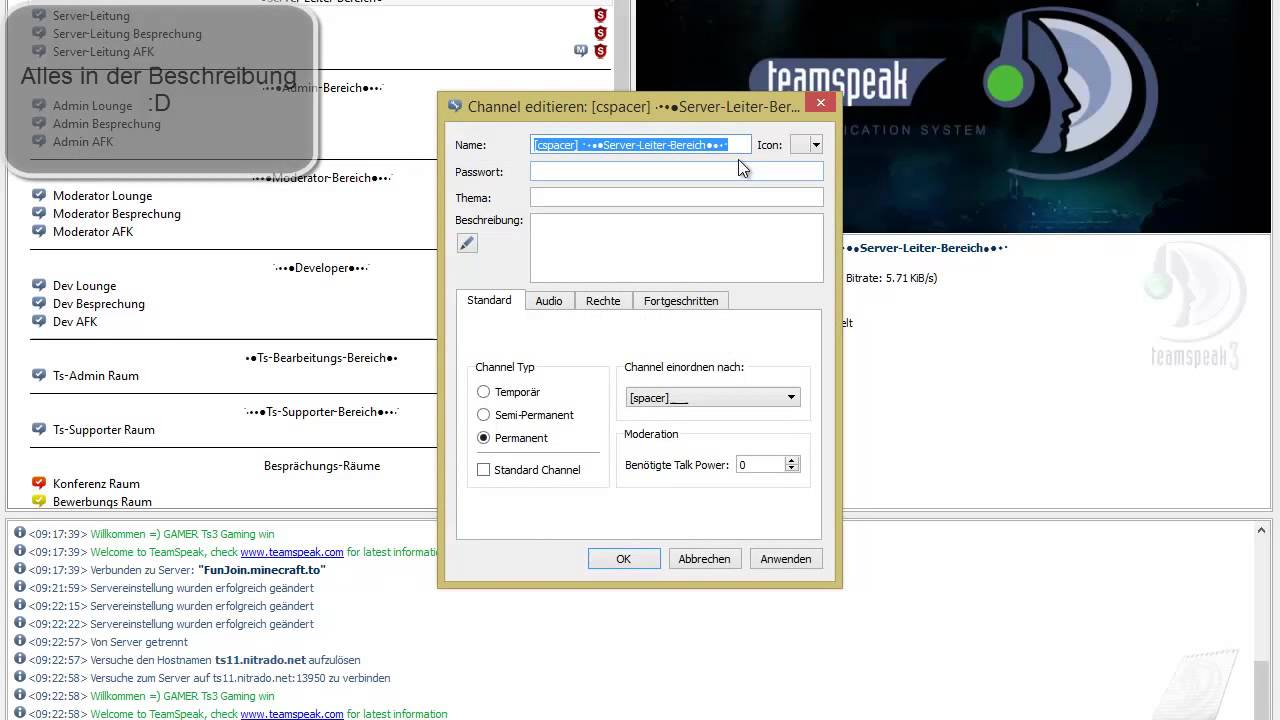This screenshot has width=1280, height=720.
Task: Click the Moderator Lounge channel icon
Action: 39,195
